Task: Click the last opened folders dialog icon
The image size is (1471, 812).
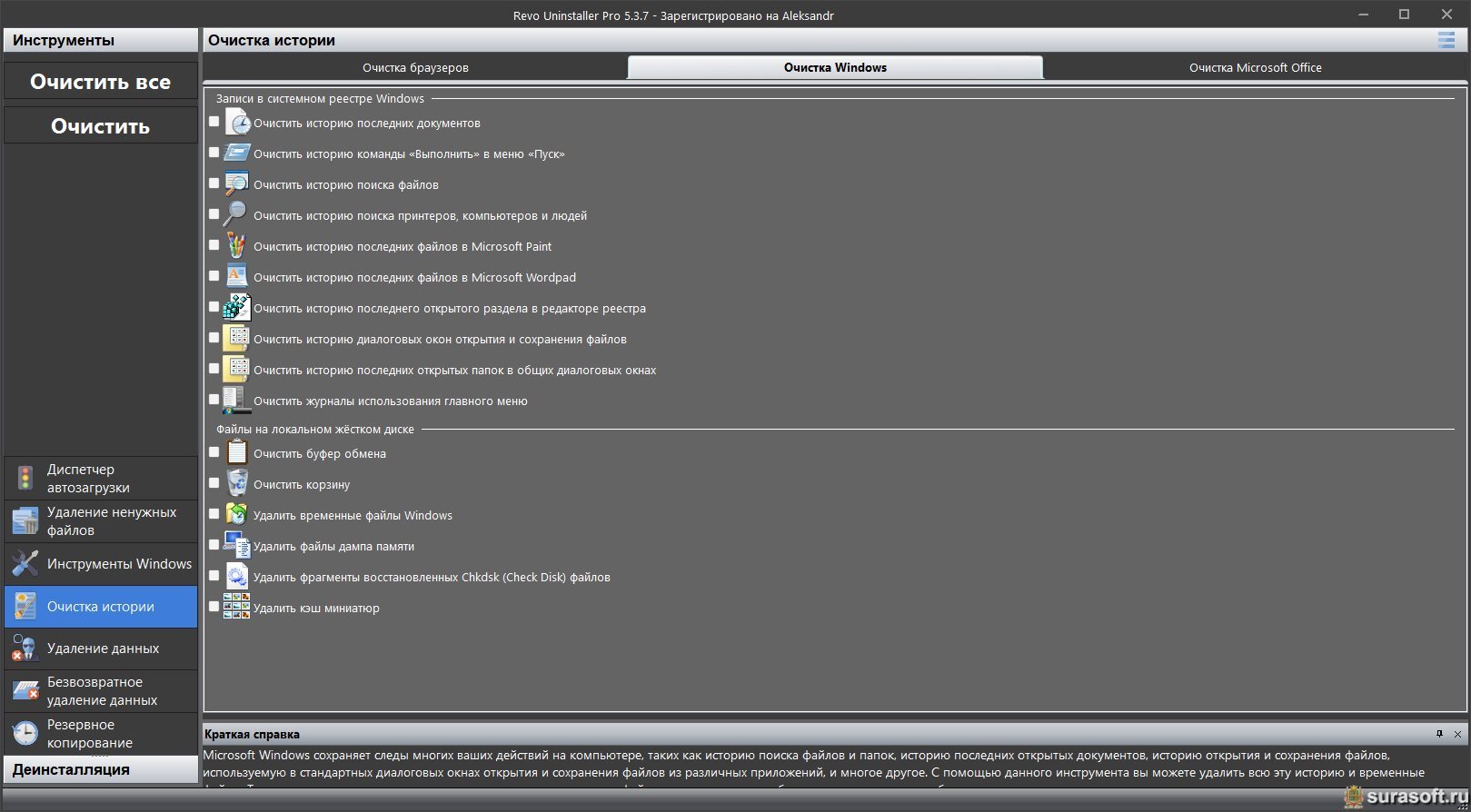Action: [x=236, y=369]
